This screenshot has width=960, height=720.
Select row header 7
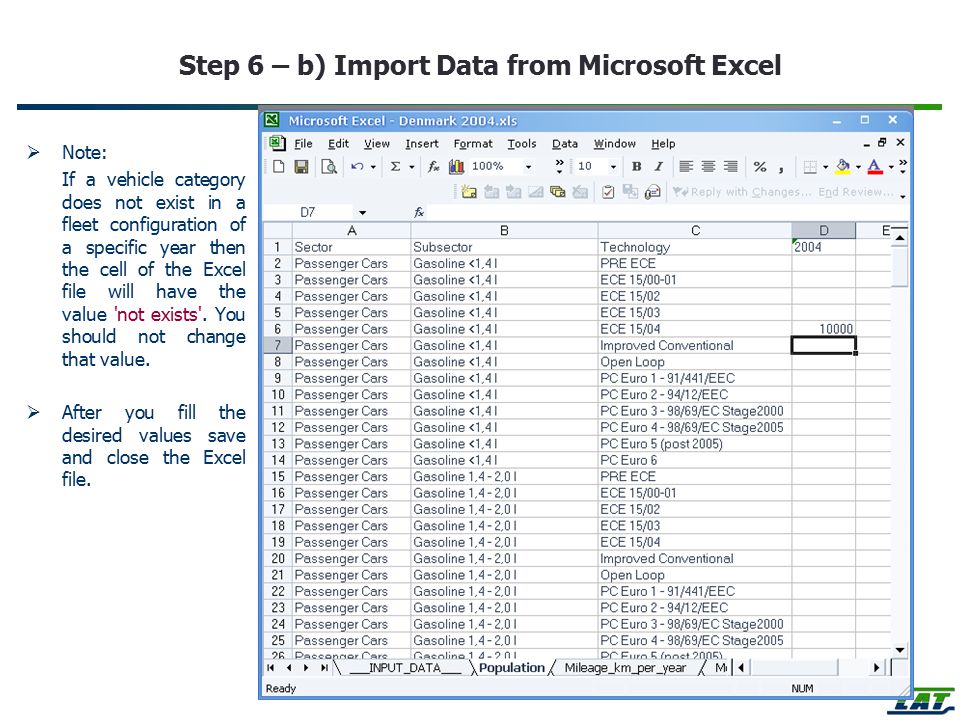[x=278, y=345]
